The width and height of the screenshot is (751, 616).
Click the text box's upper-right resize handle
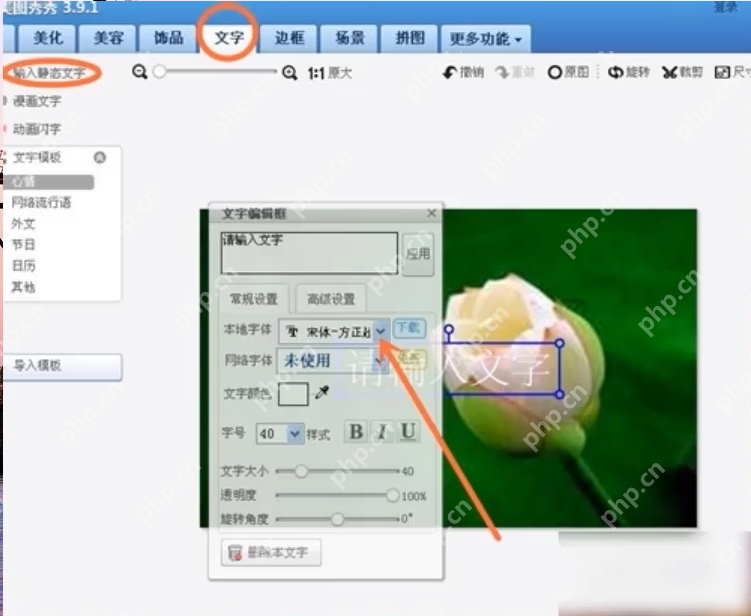559,343
